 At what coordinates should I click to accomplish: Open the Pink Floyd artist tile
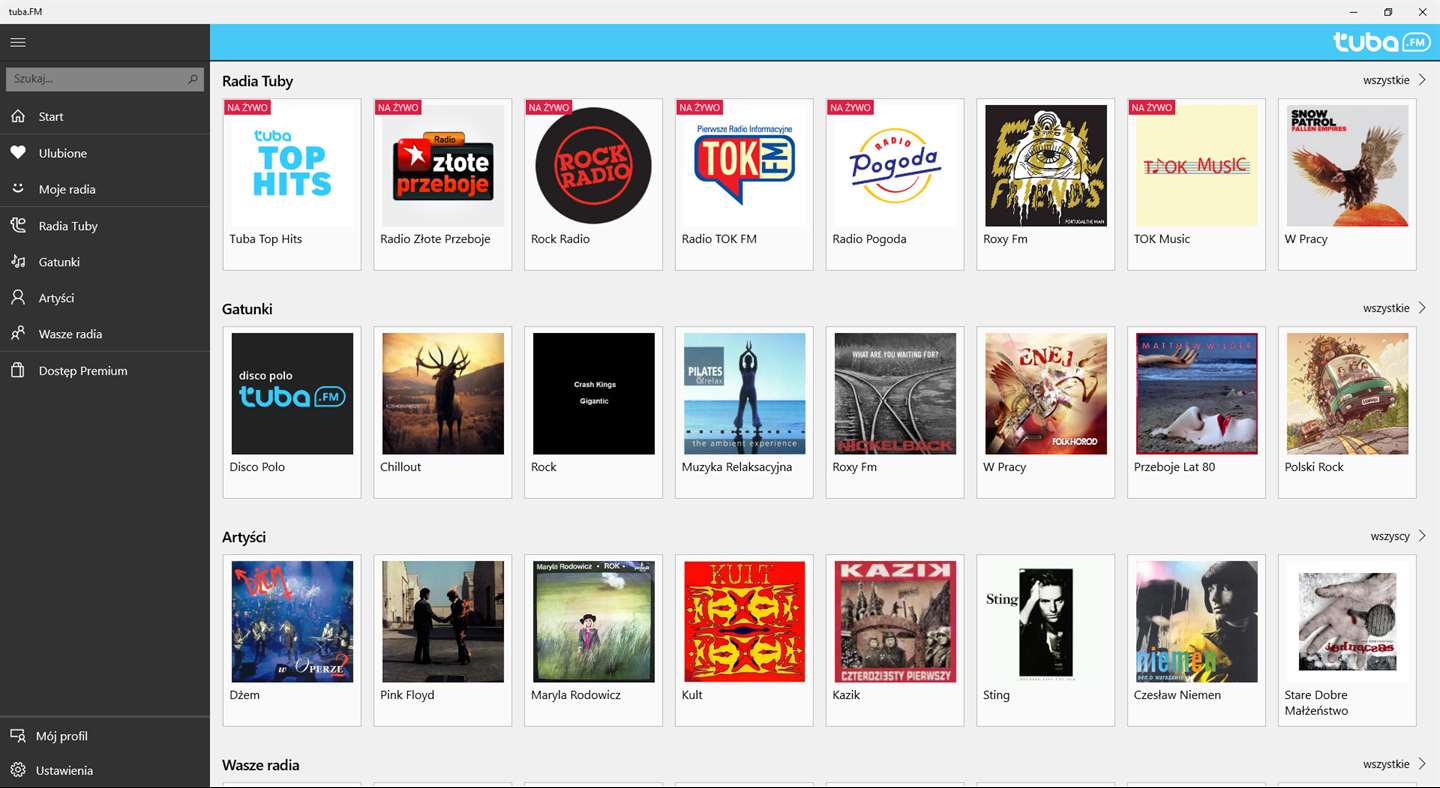pyautogui.click(x=443, y=640)
